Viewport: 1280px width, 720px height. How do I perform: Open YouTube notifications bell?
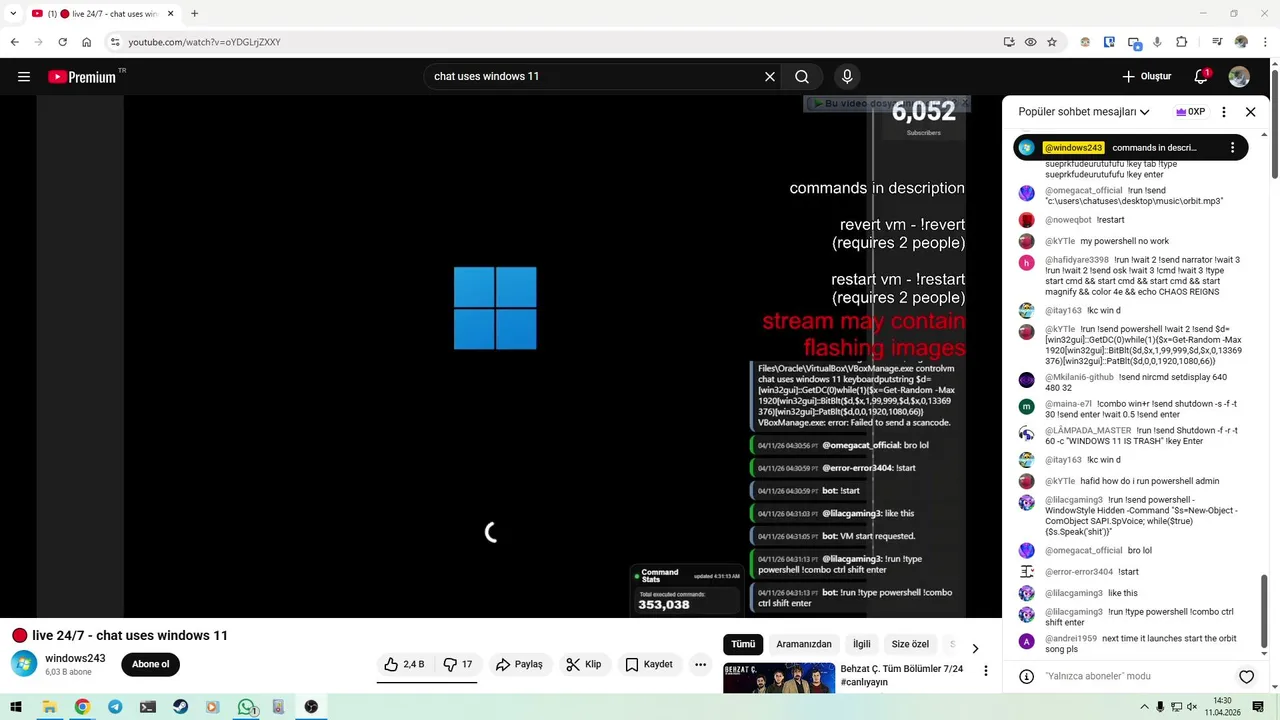click(x=1201, y=77)
